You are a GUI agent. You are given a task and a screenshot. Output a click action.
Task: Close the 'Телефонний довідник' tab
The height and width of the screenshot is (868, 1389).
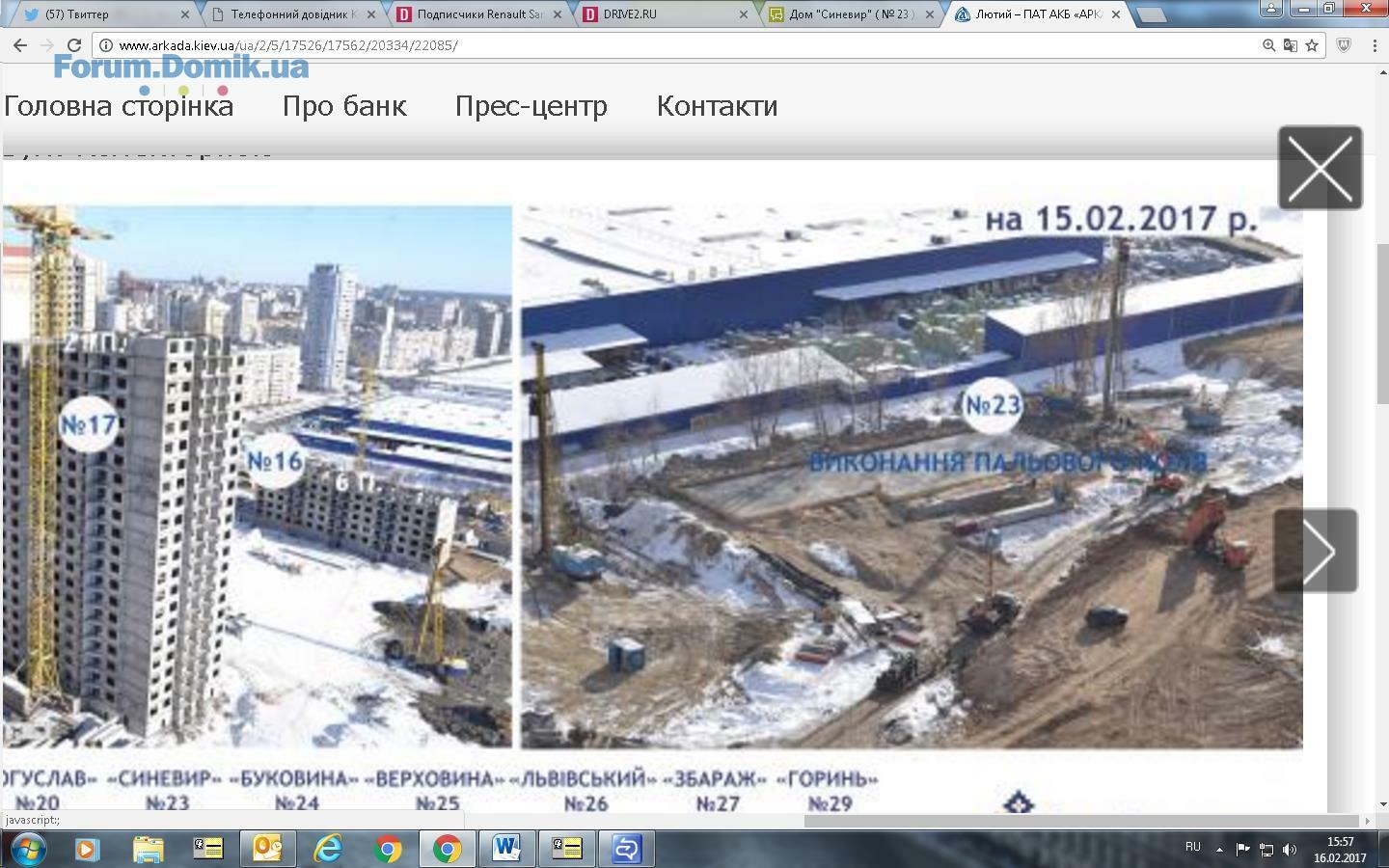pos(371,14)
